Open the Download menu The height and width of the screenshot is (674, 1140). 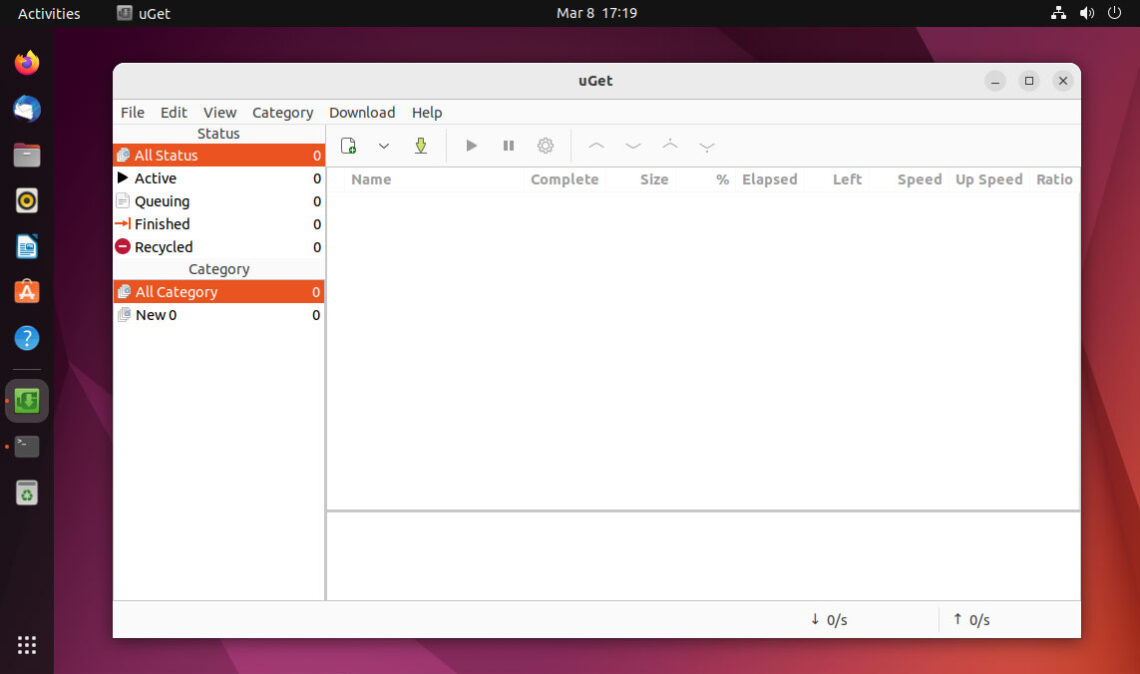coord(362,113)
